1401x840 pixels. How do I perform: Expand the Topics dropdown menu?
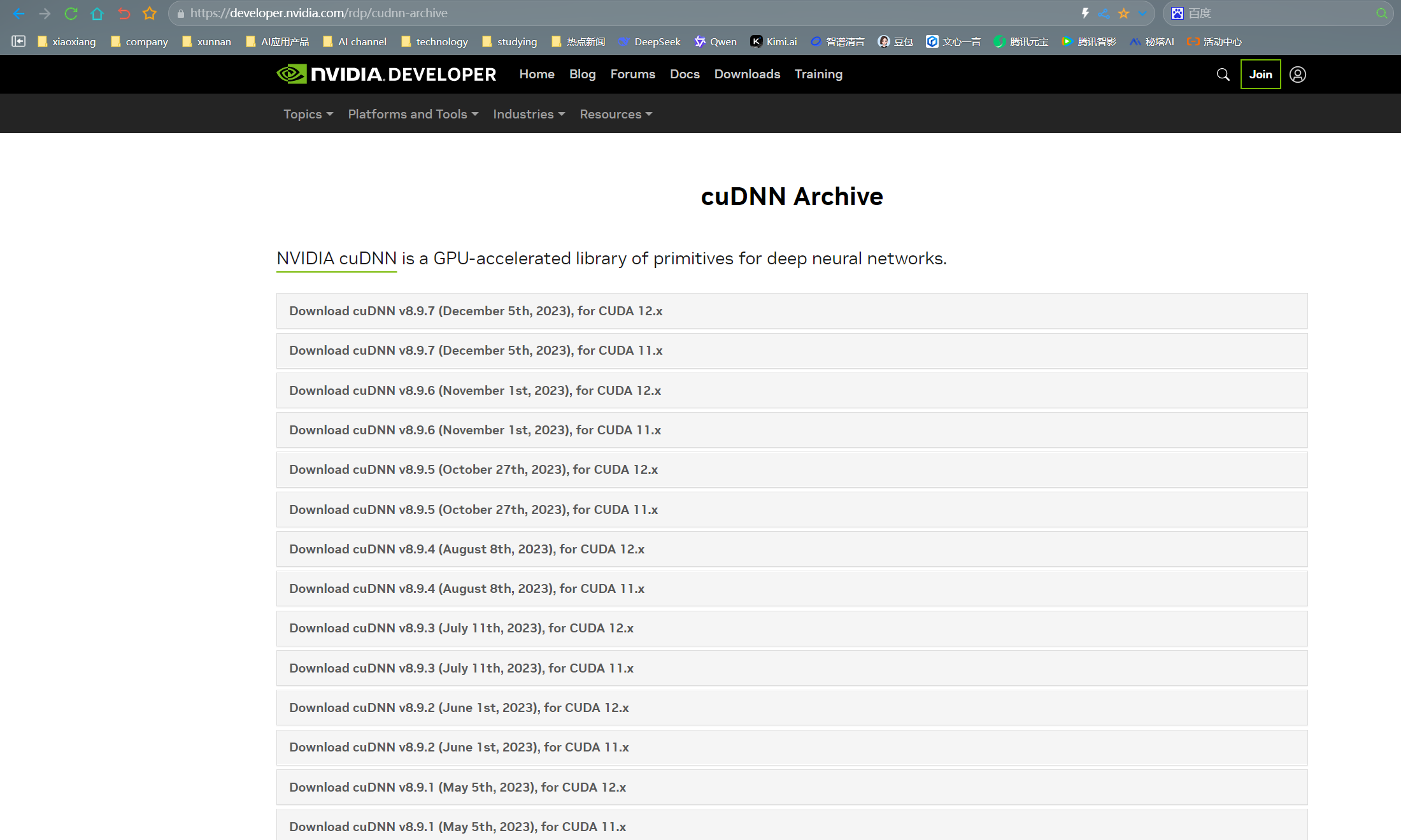(308, 114)
